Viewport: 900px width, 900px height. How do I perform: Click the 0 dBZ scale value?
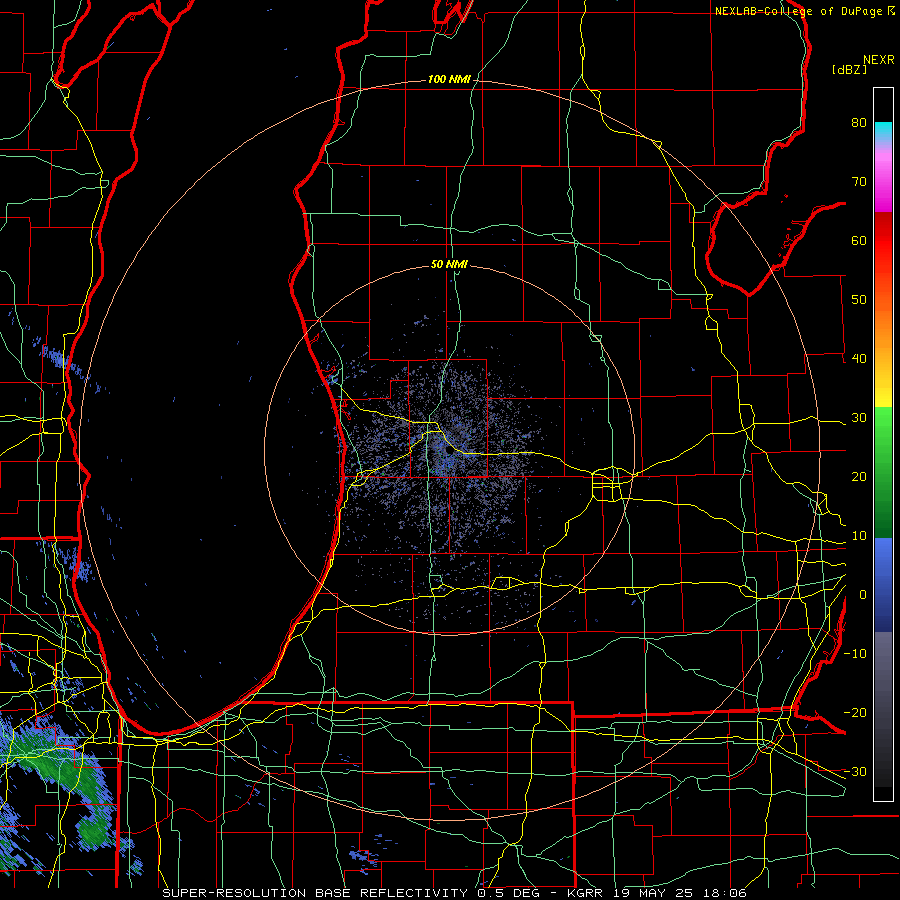tap(863, 595)
